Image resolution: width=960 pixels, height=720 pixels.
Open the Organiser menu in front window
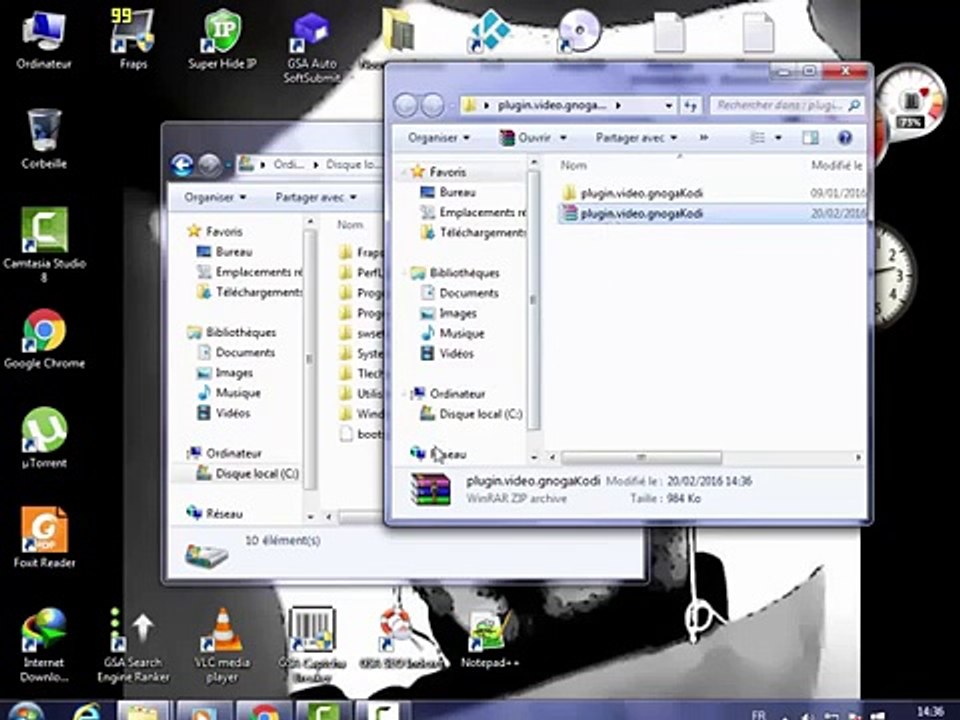tap(439, 138)
